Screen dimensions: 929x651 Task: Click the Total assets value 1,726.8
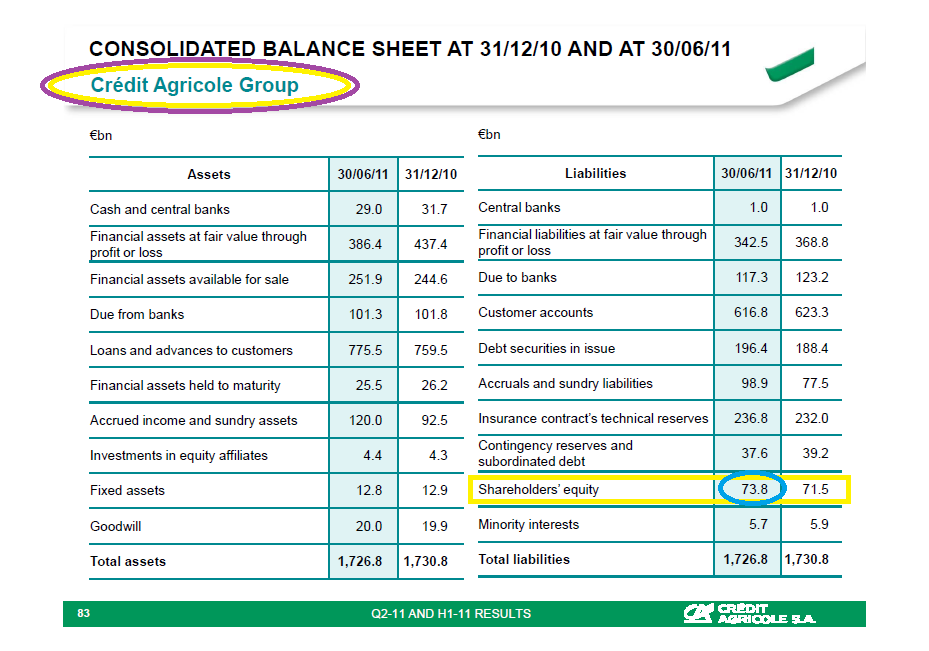pos(360,561)
